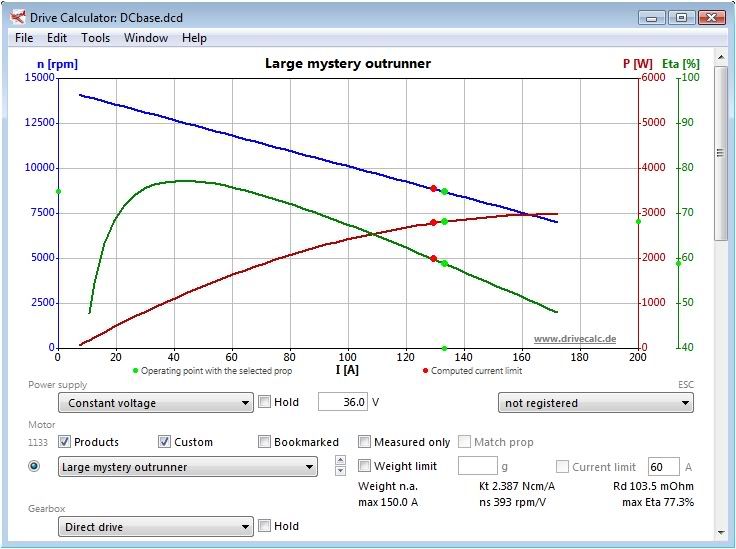The image size is (736, 549).
Task: Select the Motor radio button
Action: click(x=34, y=466)
